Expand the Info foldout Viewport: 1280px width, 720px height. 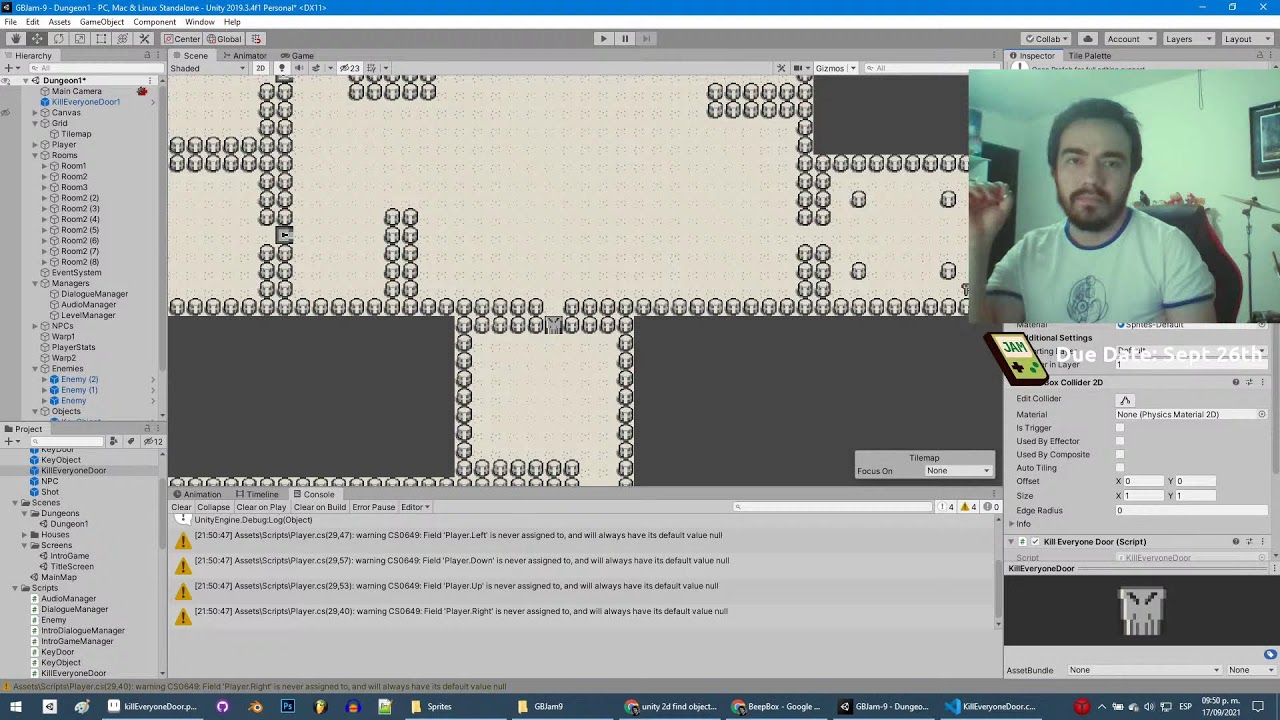pos(1011,524)
